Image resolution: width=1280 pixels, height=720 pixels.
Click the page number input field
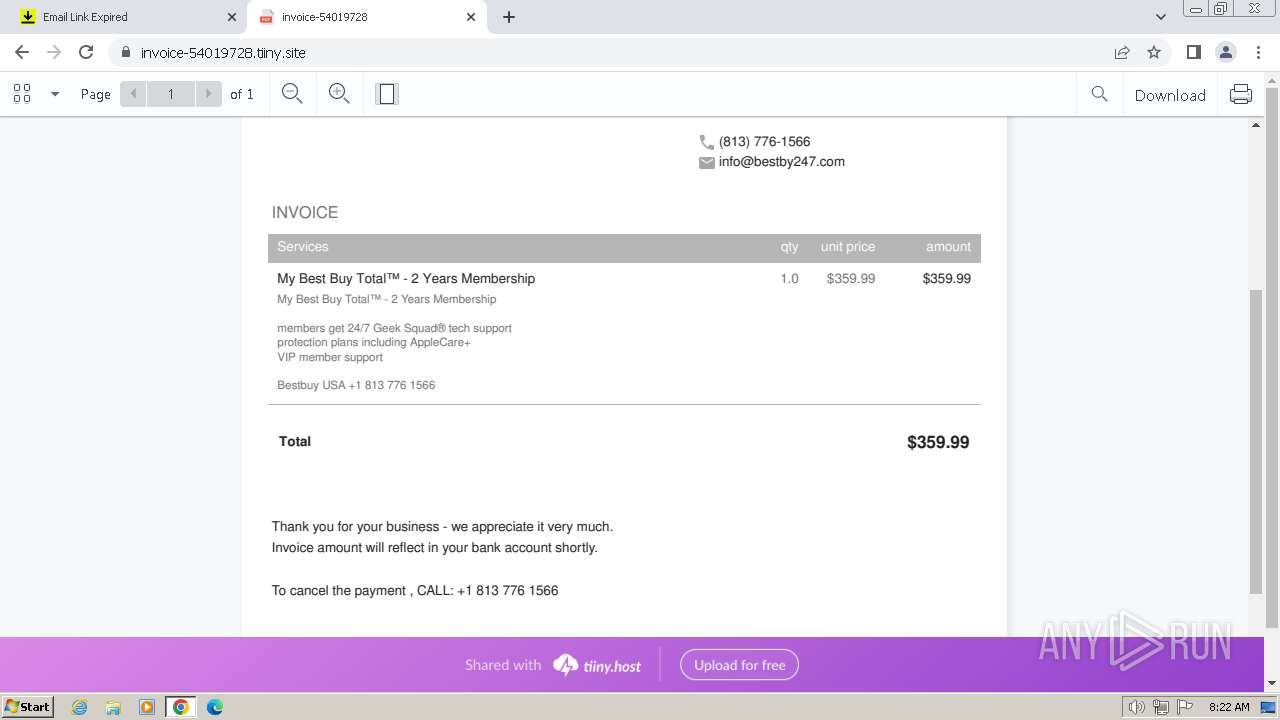tap(171, 94)
